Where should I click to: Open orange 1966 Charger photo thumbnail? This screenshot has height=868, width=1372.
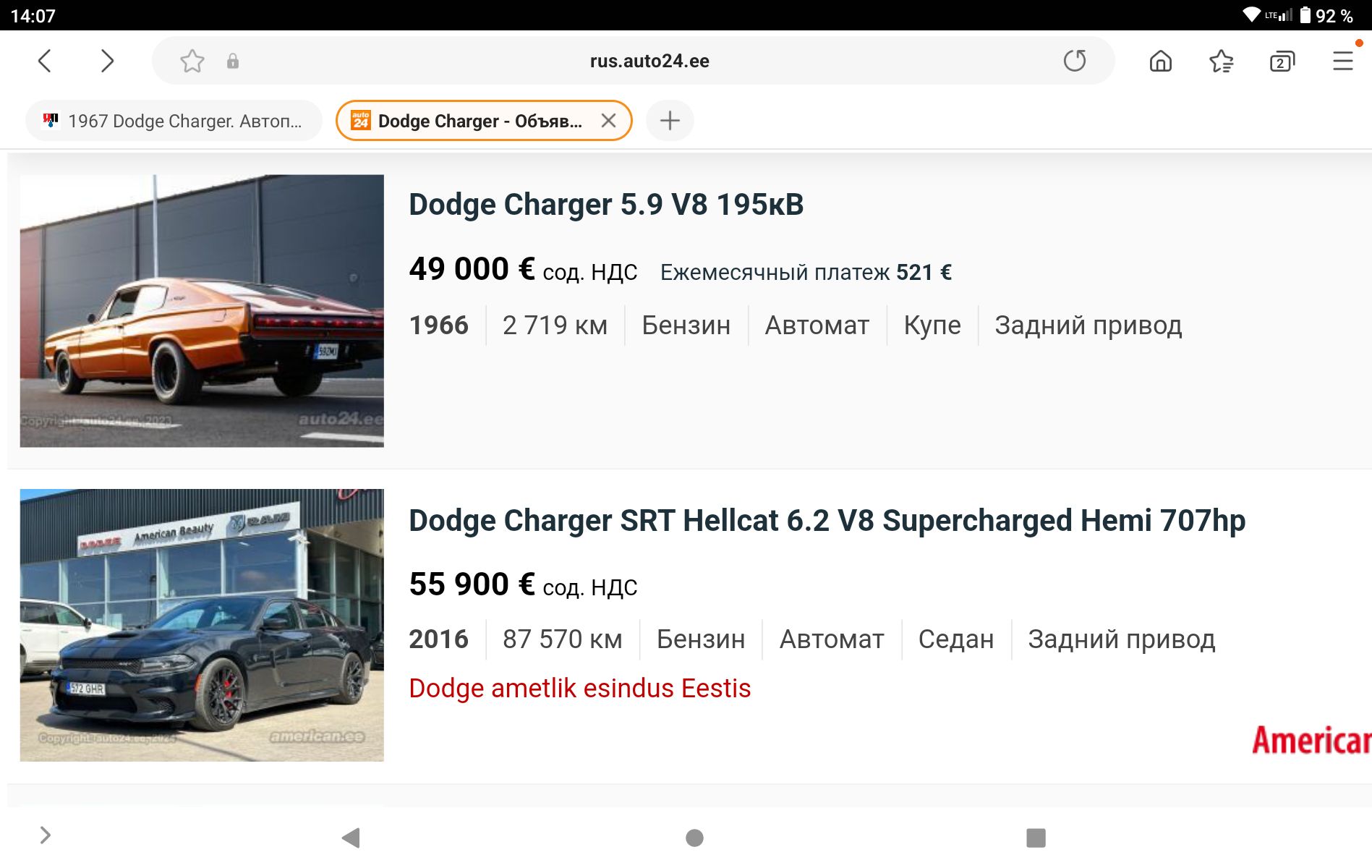point(202,311)
